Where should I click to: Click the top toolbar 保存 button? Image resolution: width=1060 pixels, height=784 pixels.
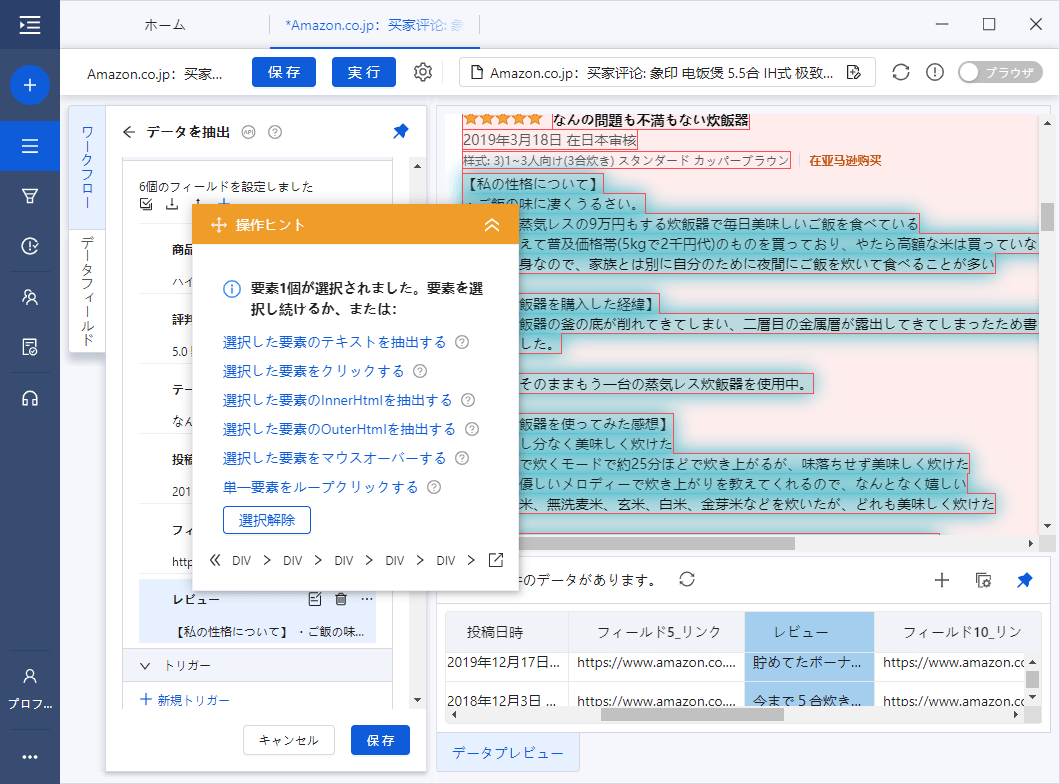[x=284, y=72]
